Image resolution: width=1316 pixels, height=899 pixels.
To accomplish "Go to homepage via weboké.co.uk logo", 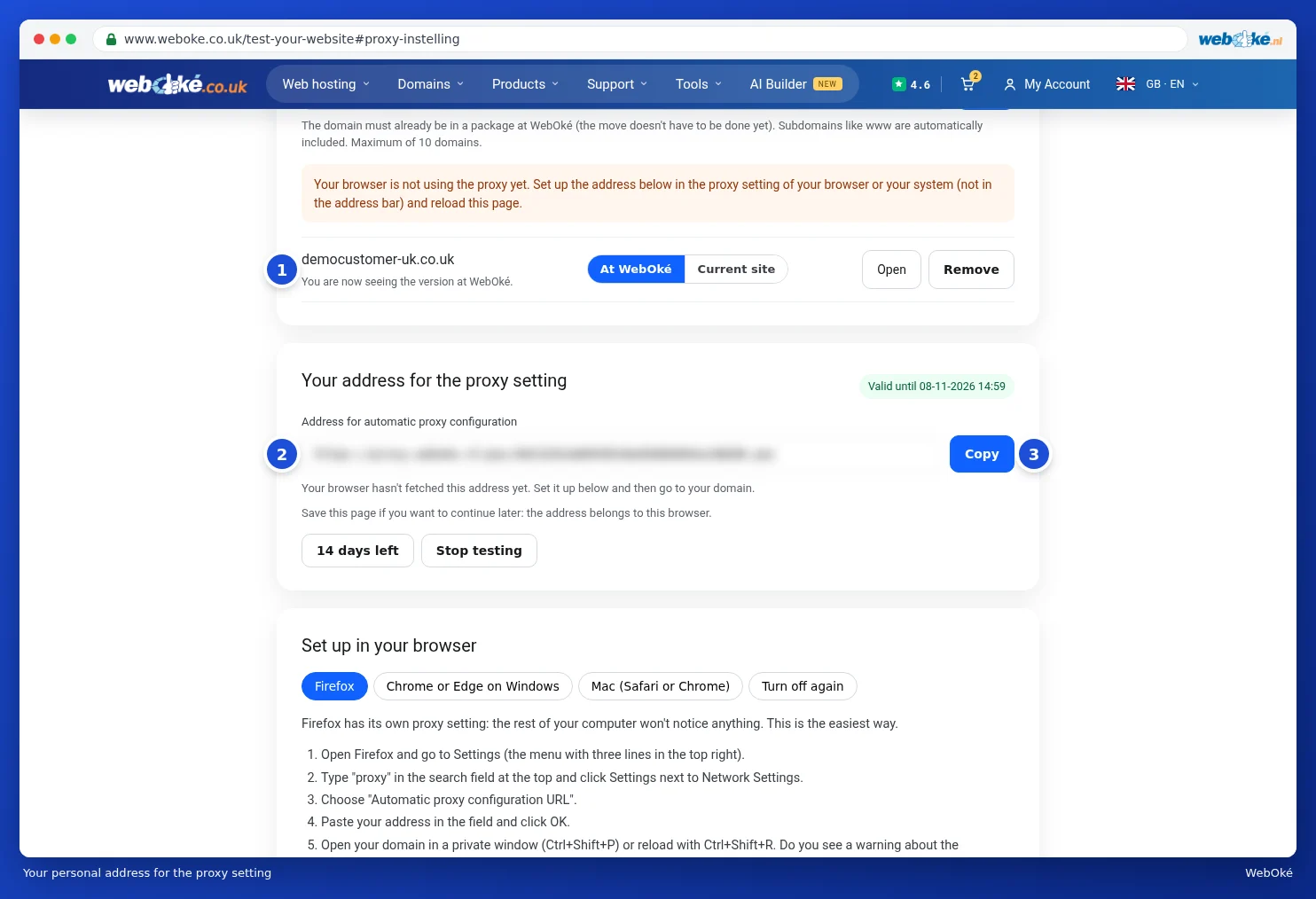I will point(177,84).
